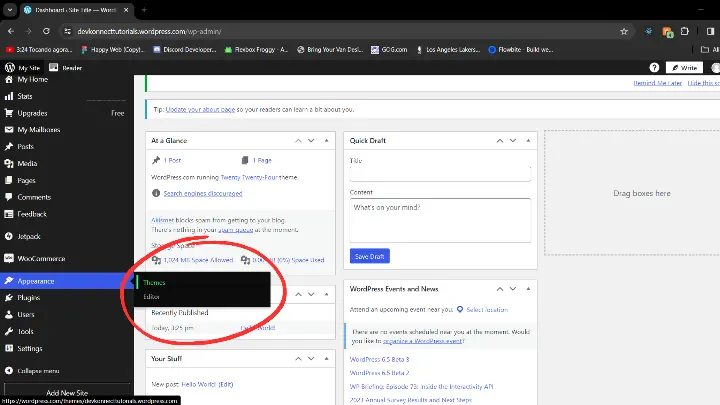Toggle the Activity panel collapse arrow

point(326,294)
